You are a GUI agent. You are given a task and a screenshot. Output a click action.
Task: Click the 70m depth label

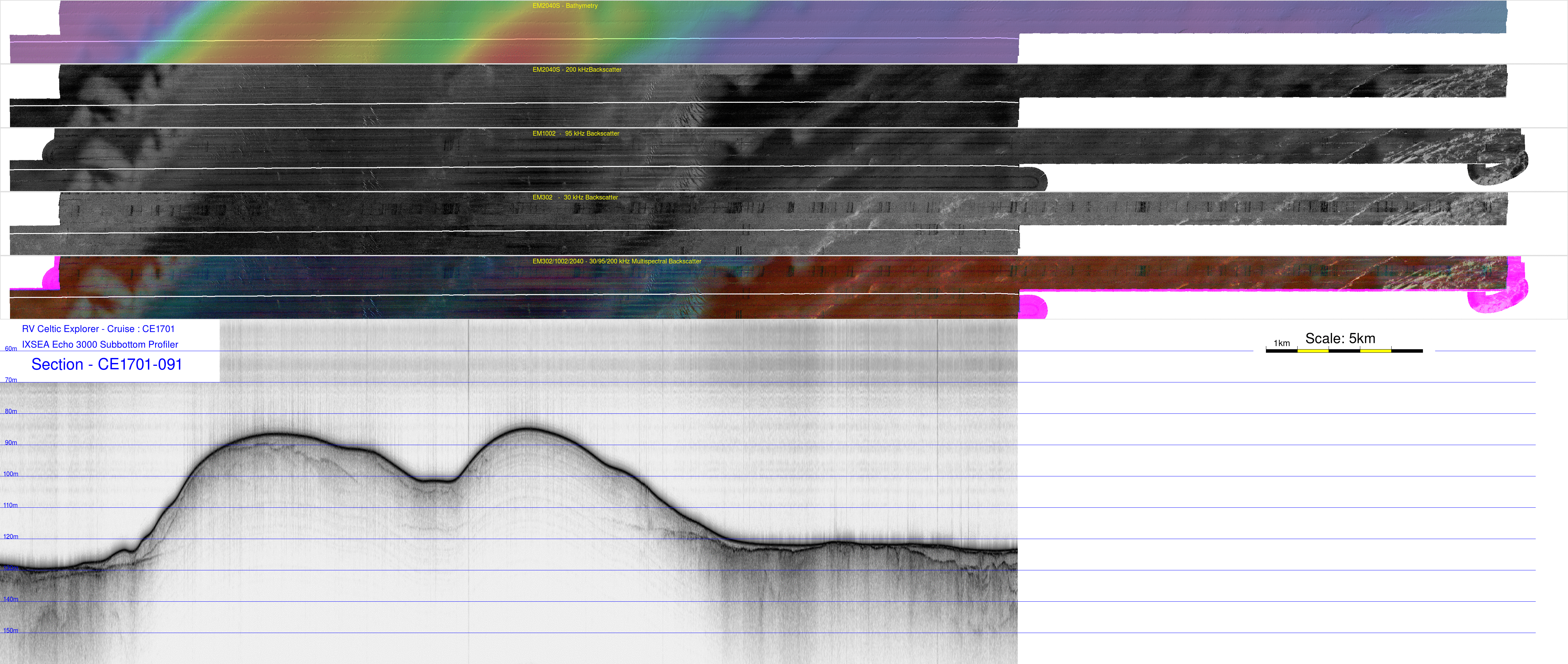(11, 380)
